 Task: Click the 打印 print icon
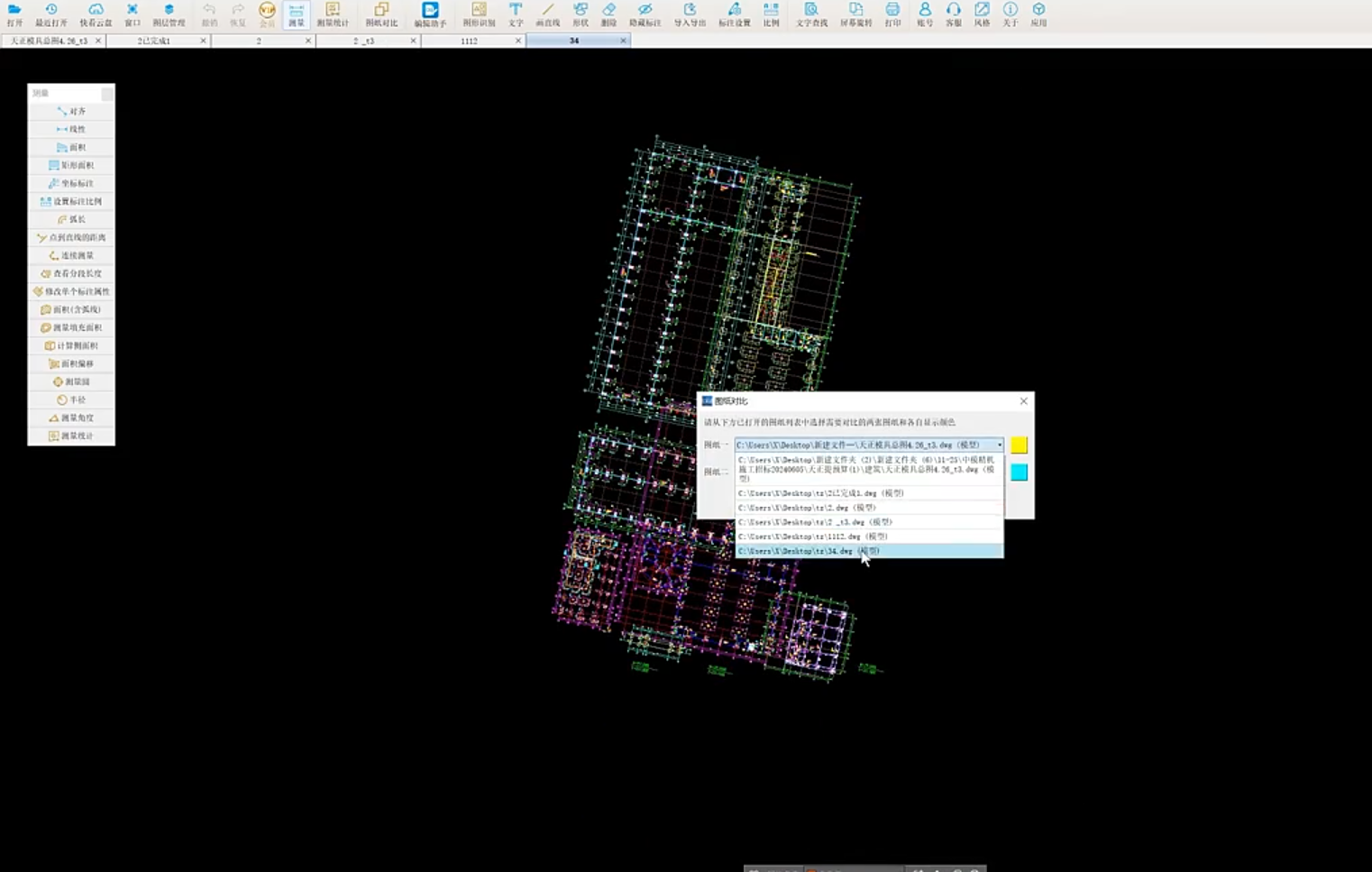pyautogui.click(x=892, y=14)
